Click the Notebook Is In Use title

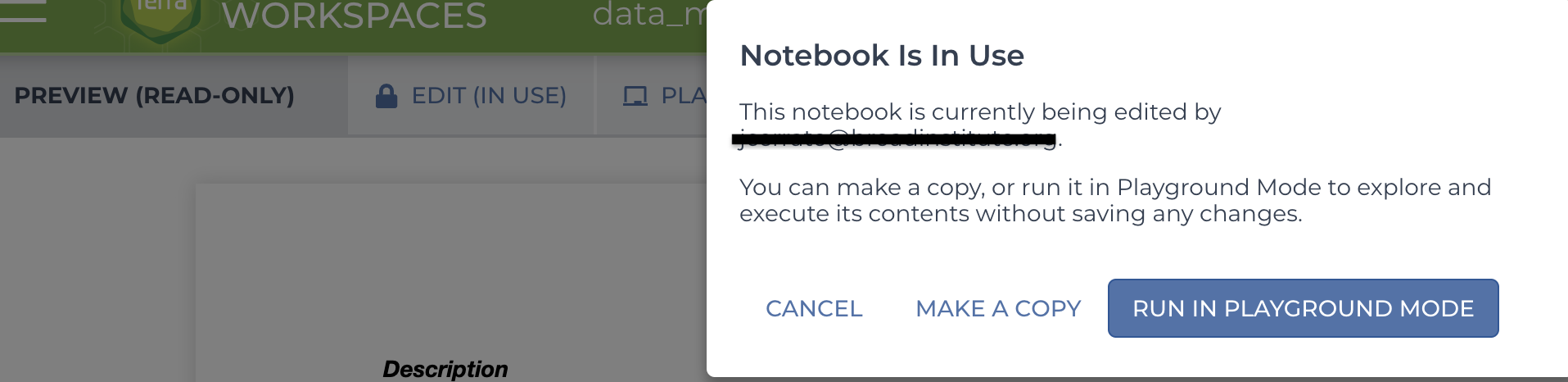click(x=882, y=55)
